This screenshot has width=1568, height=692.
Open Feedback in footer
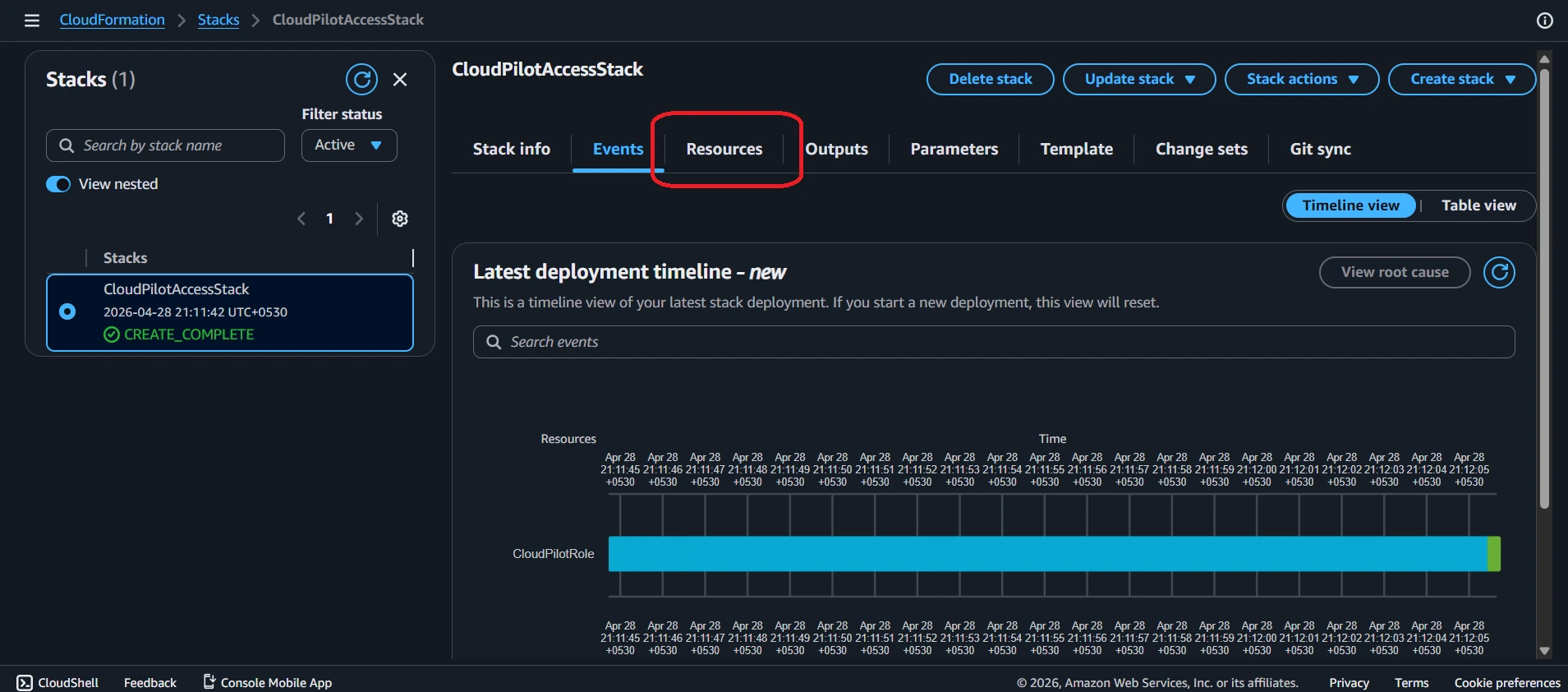(150, 682)
